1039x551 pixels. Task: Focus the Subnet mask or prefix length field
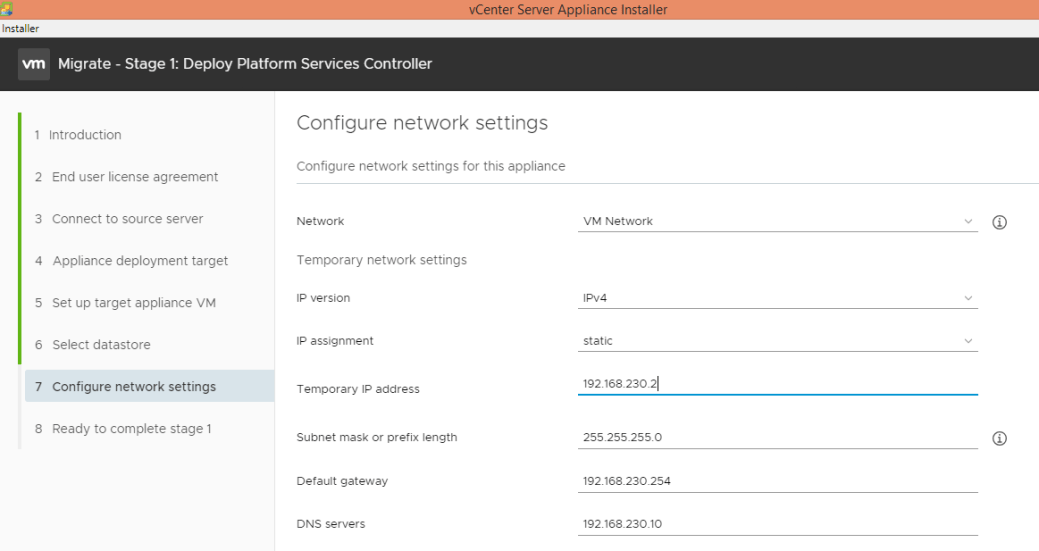click(x=778, y=437)
